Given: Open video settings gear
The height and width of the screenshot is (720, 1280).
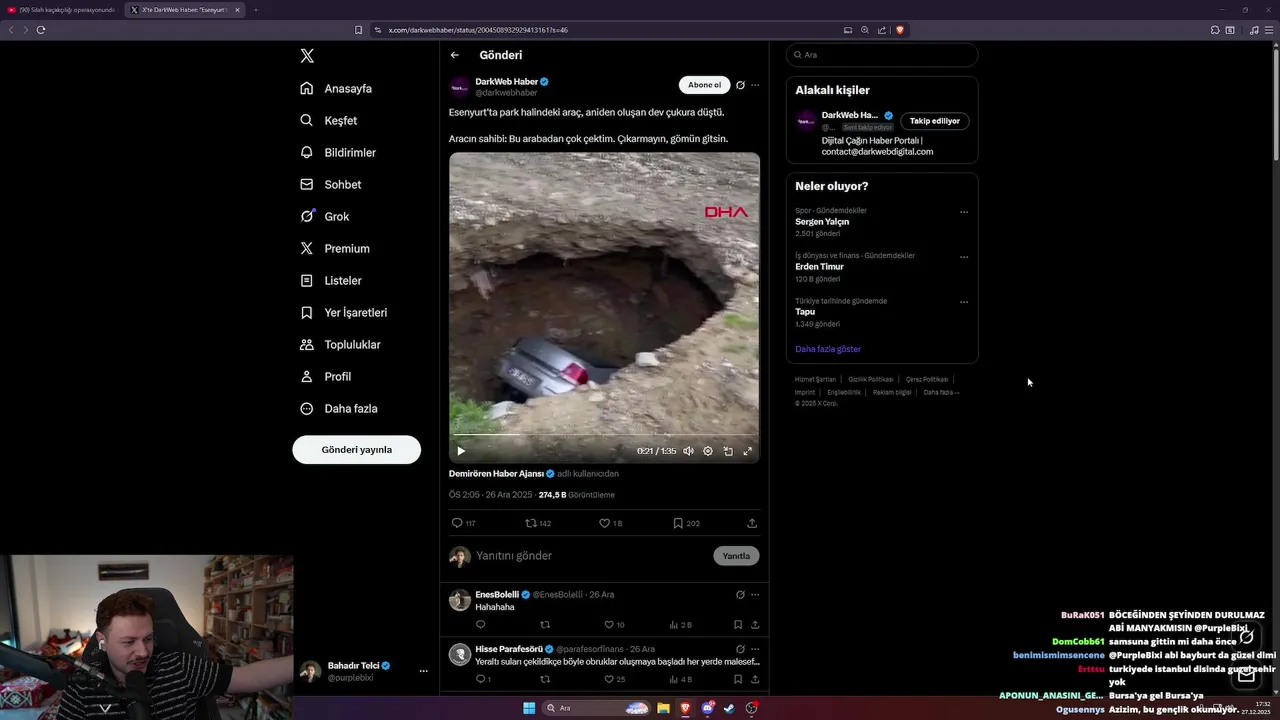Looking at the screenshot, I should (x=708, y=451).
